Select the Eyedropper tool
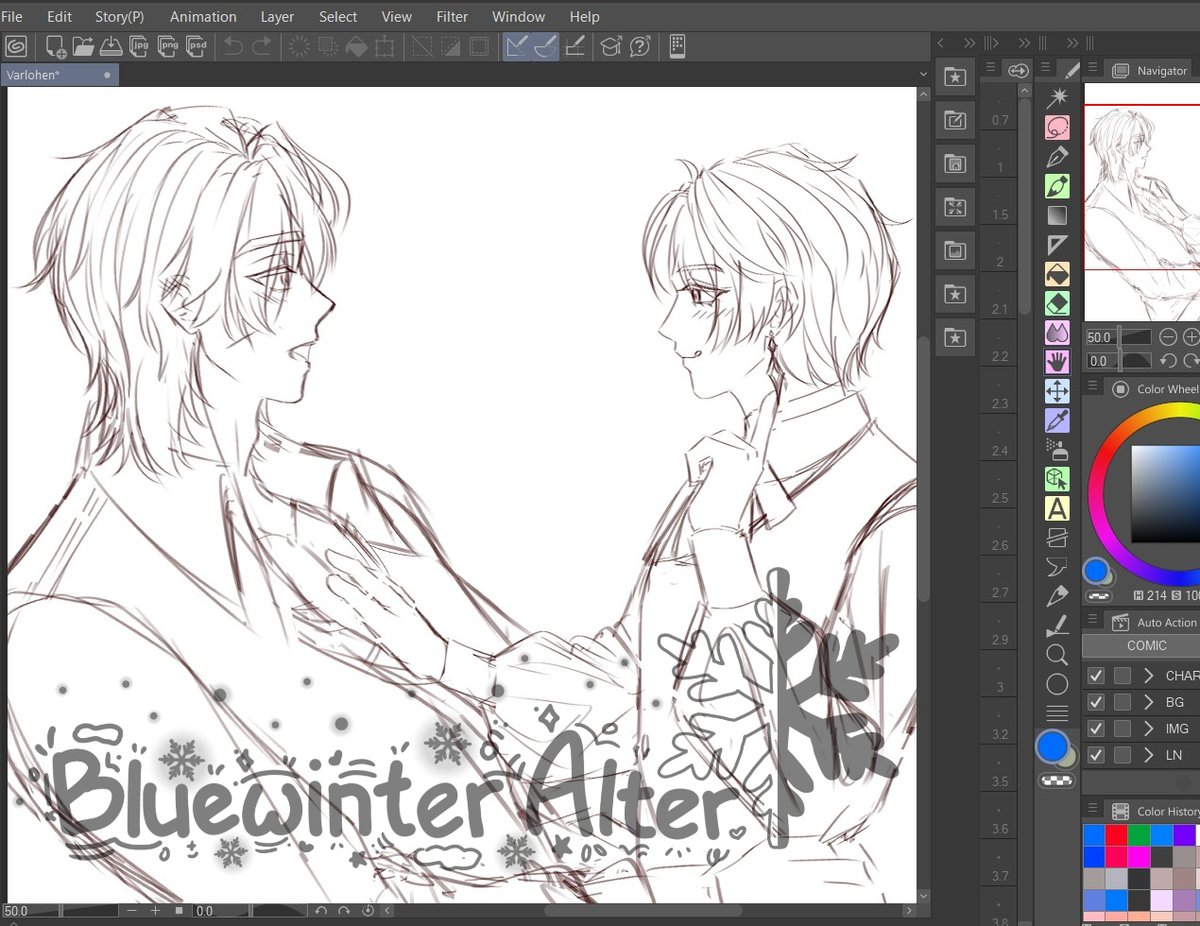 (1057, 420)
